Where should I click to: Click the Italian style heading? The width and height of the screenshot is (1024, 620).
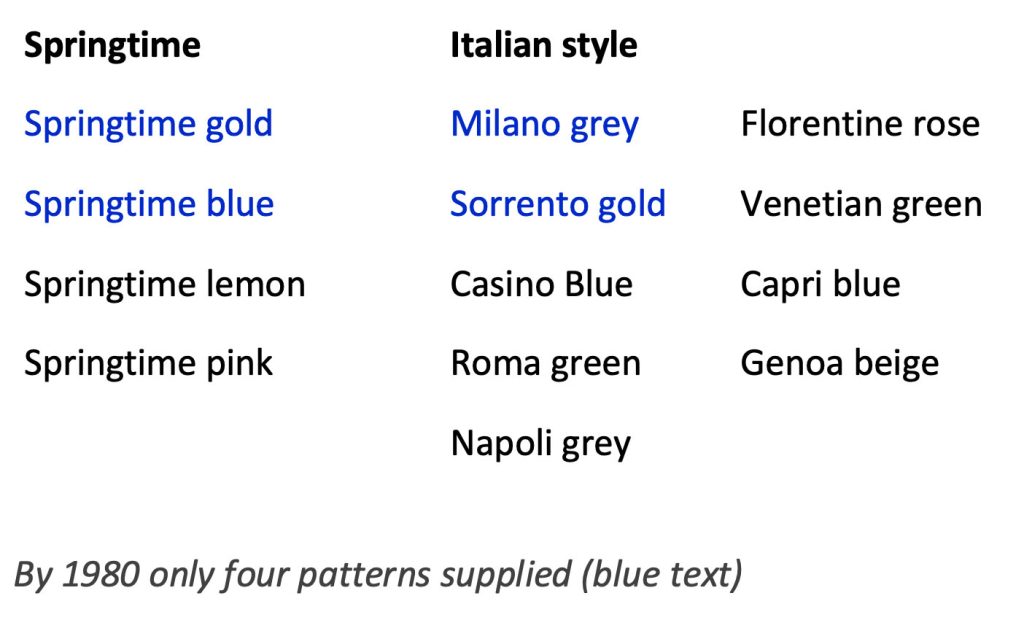click(543, 45)
